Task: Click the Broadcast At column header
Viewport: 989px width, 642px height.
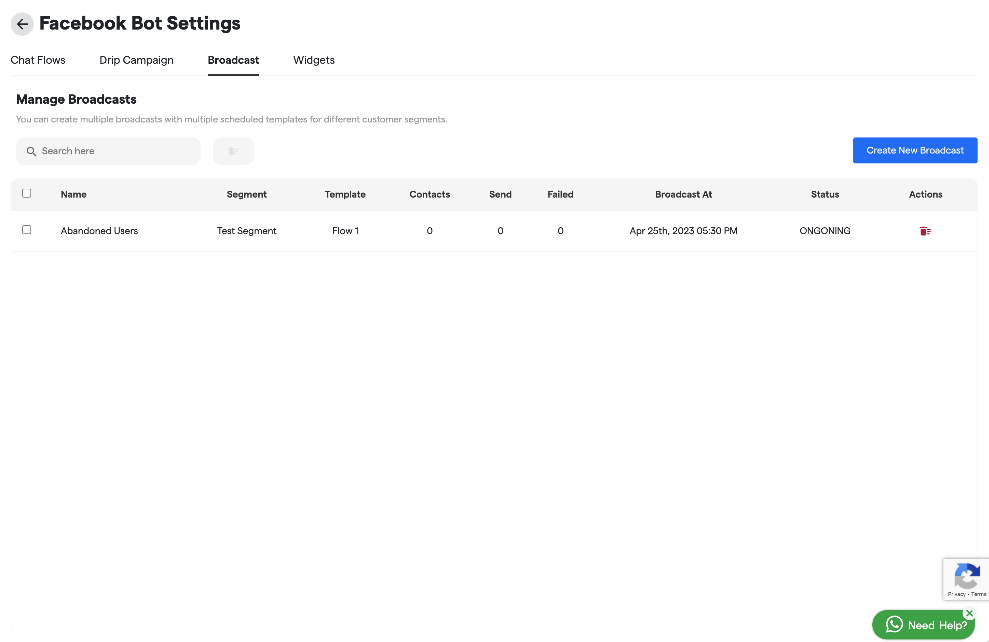Action: click(x=683, y=195)
